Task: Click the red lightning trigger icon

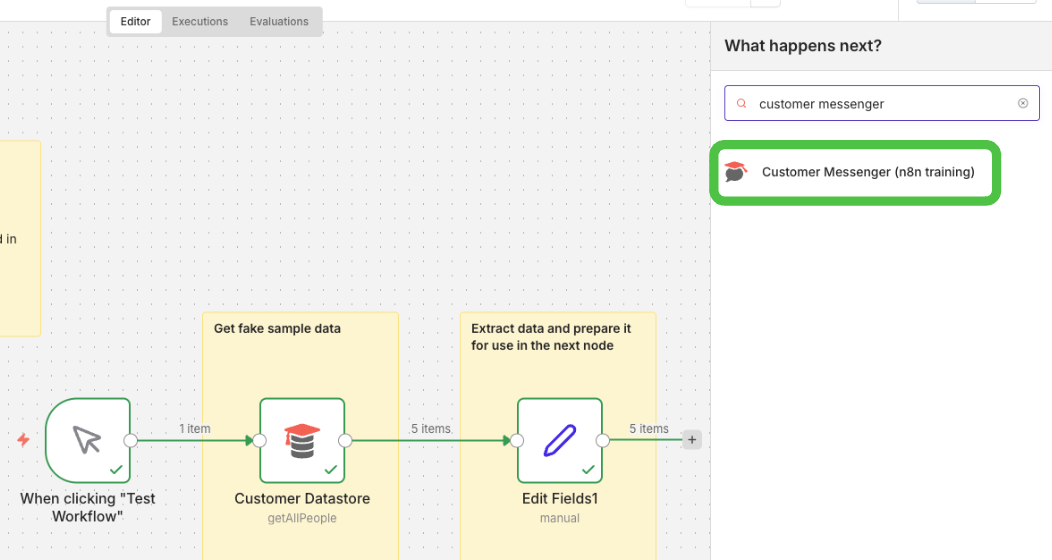Action: [23, 440]
